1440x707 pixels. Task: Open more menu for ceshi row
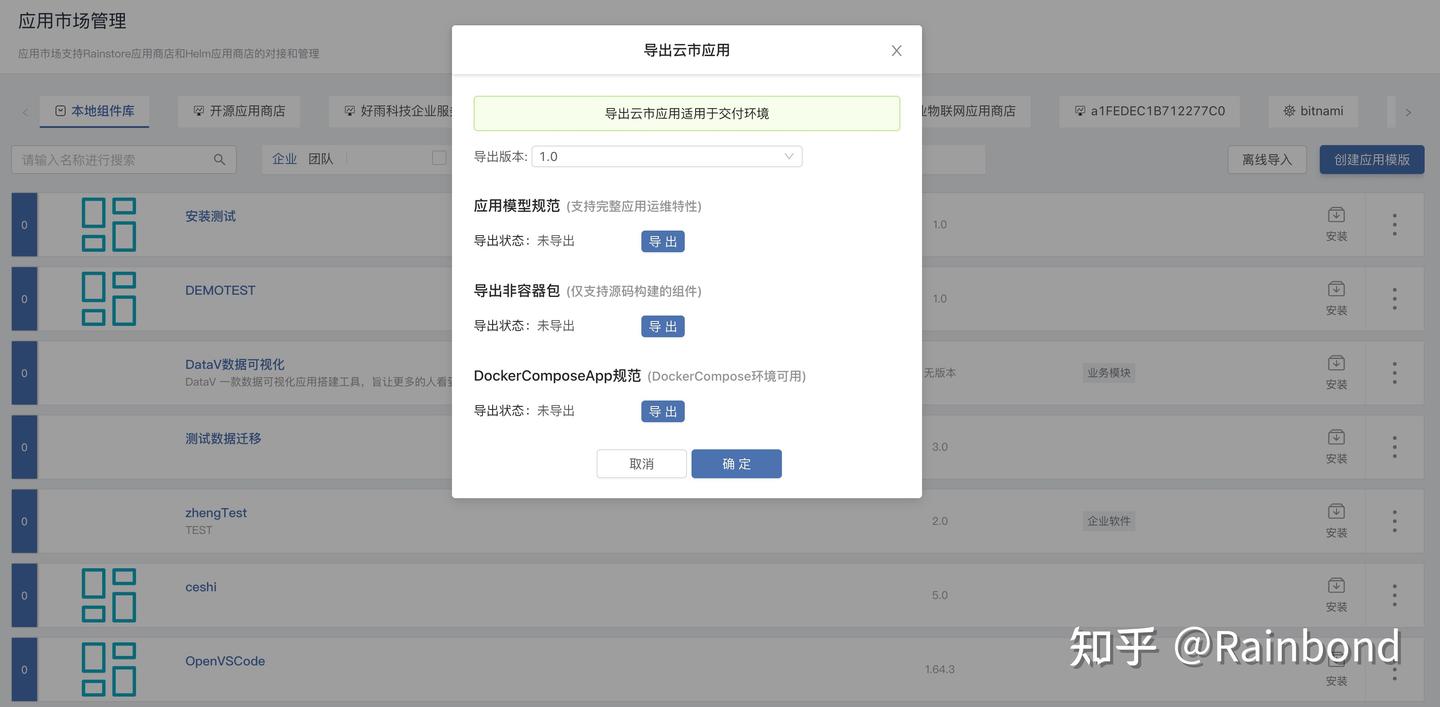(x=1394, y=594)
